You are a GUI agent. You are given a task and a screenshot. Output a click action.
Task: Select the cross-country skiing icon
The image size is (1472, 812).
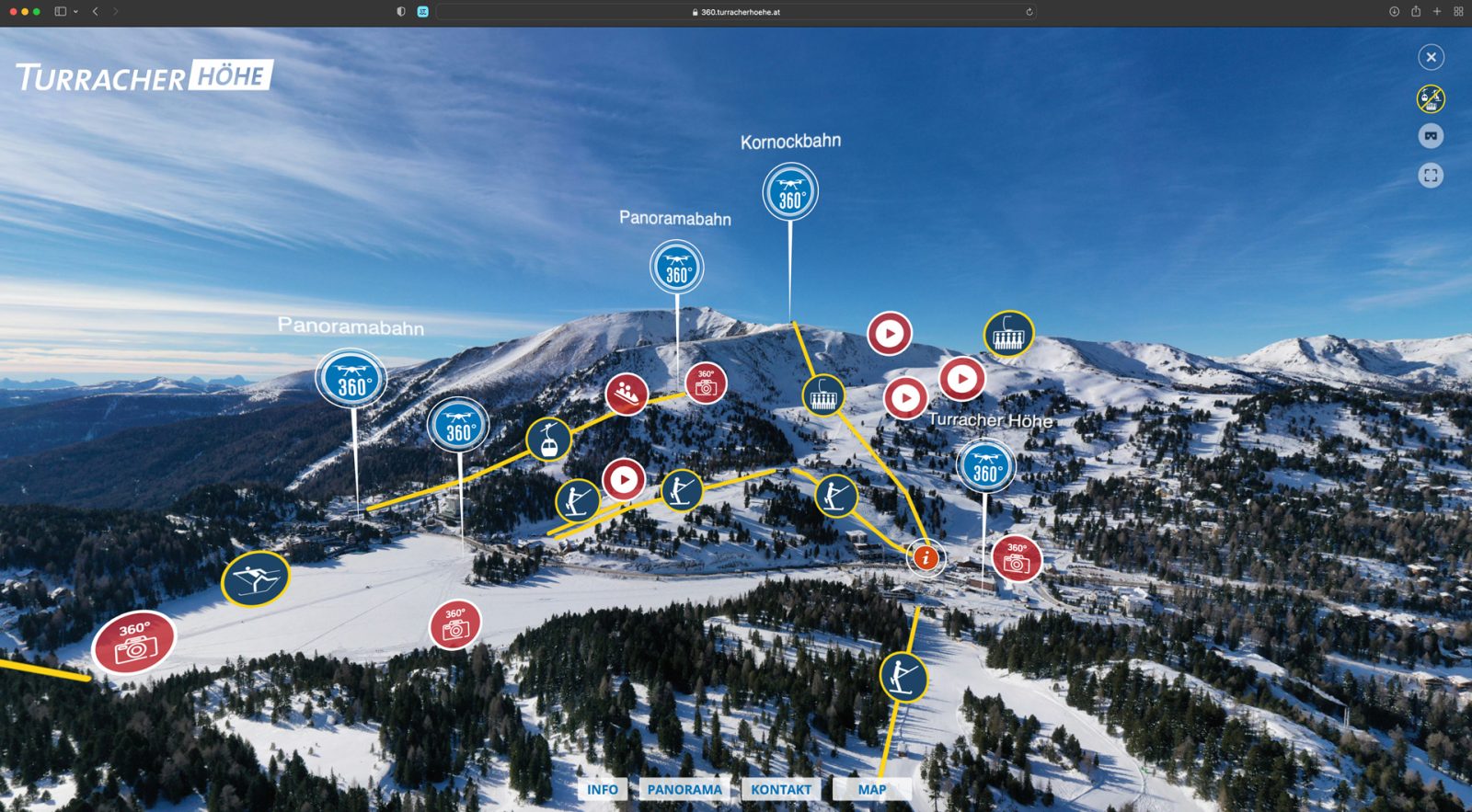tap(256, 578)
